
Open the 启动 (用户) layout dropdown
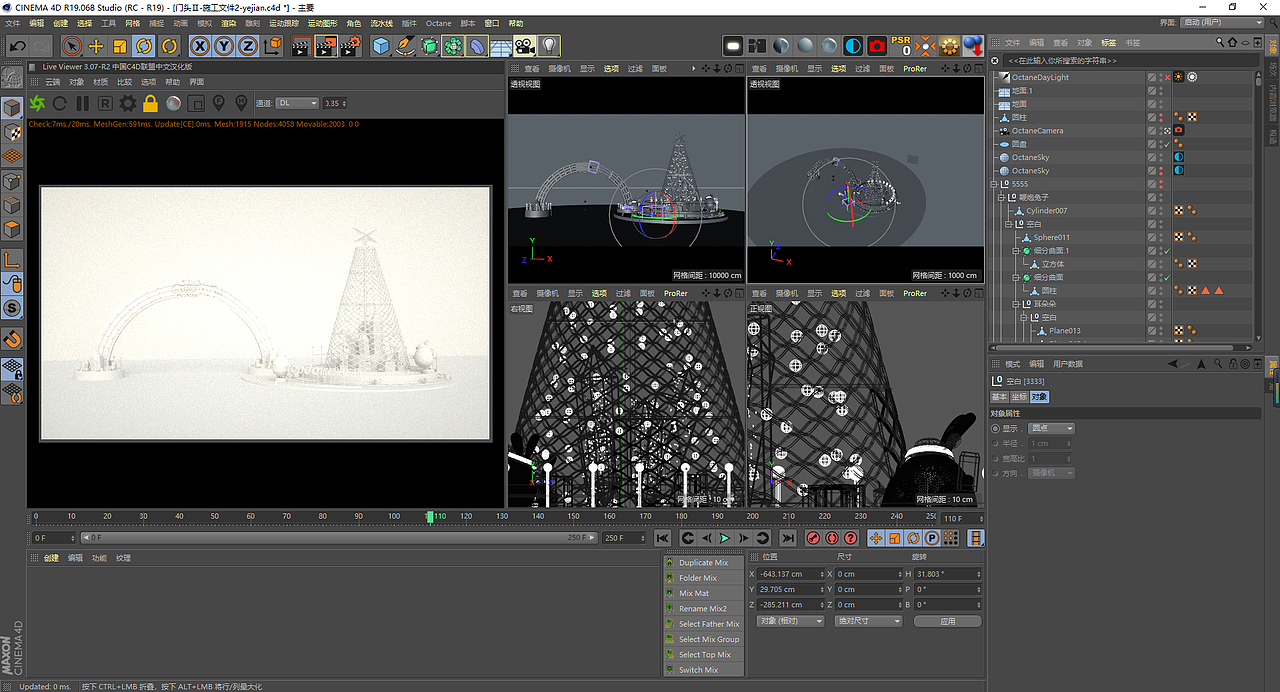pyautogui.click(x=1222, y=22)
